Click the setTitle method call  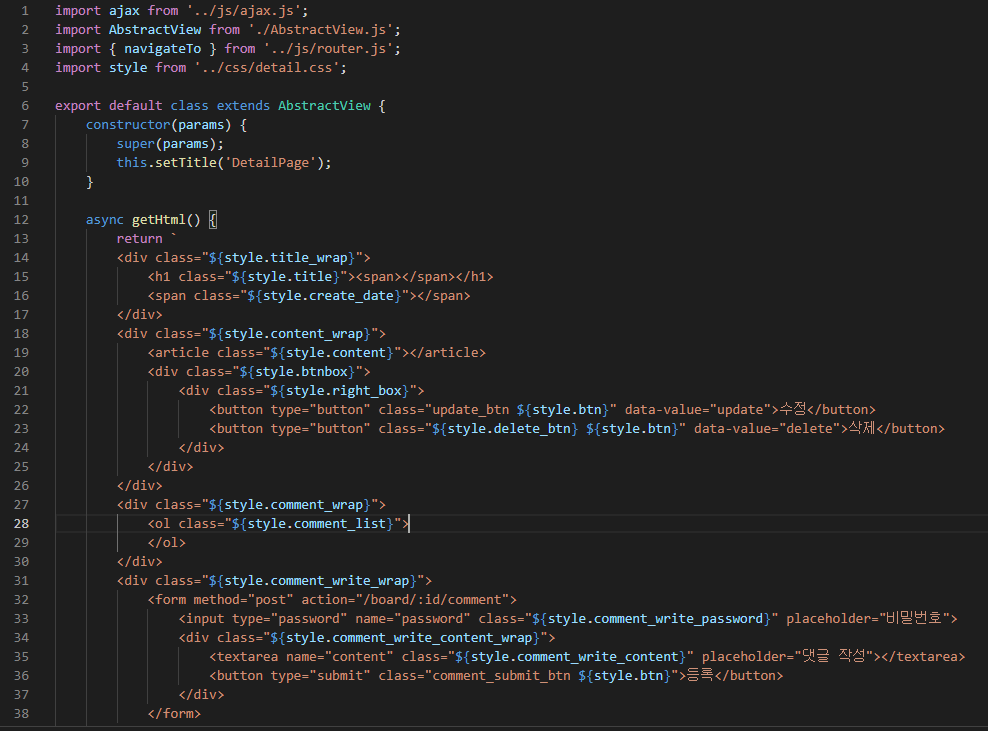tap(186, 163)
